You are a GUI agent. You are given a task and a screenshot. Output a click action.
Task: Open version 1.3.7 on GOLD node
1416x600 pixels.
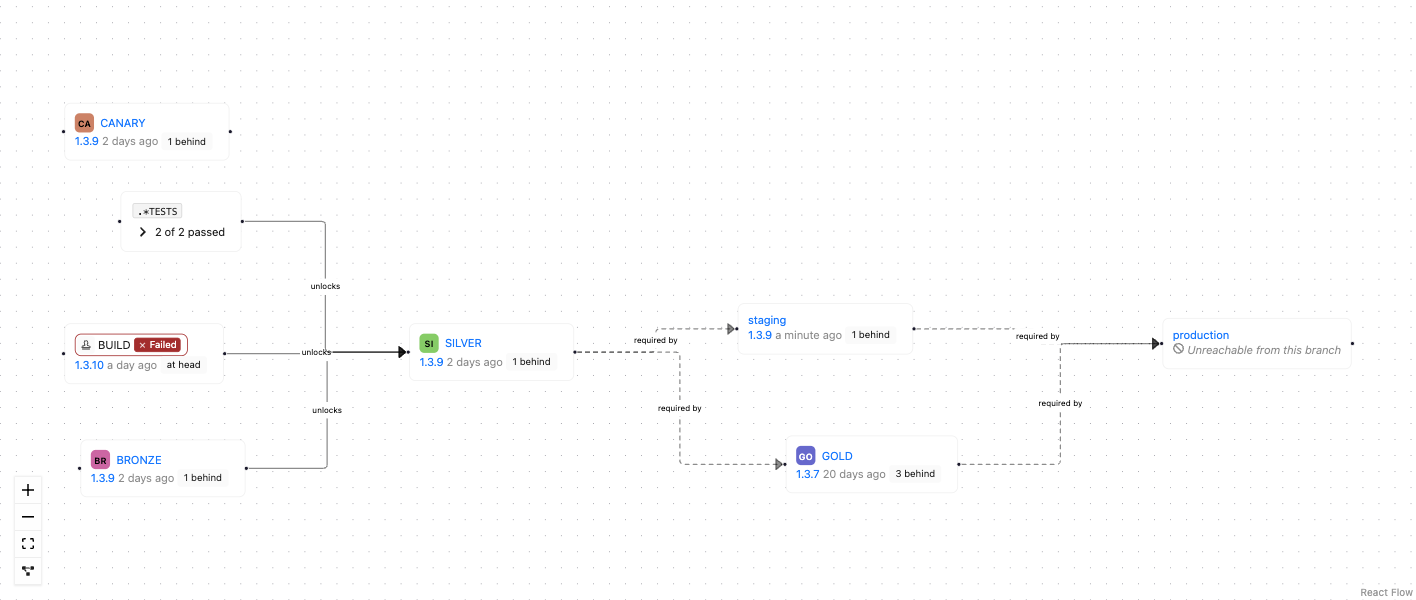point(808,474)
